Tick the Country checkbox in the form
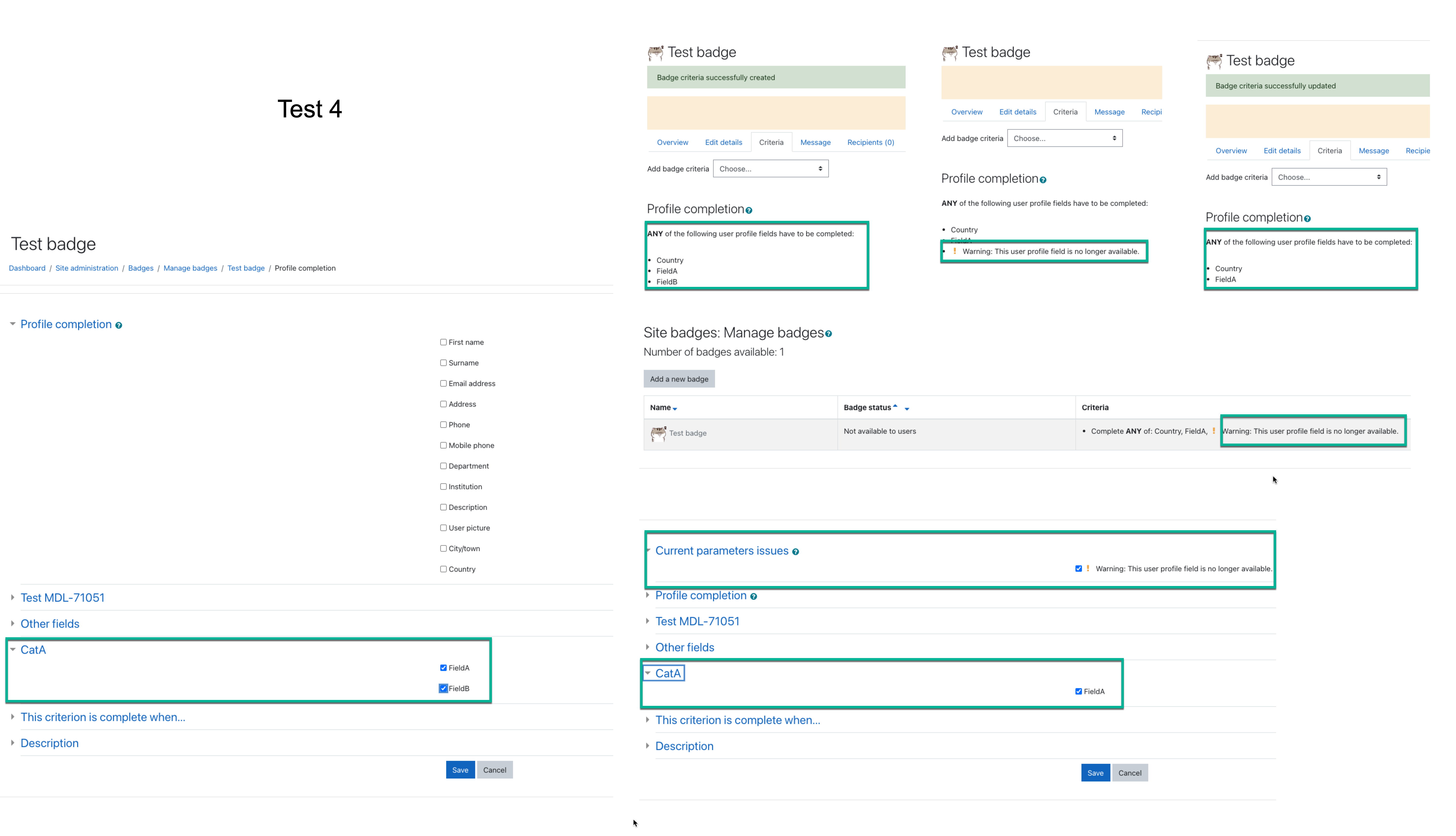The height and width of the screenshot is (836, 1456). click(443, 570)
